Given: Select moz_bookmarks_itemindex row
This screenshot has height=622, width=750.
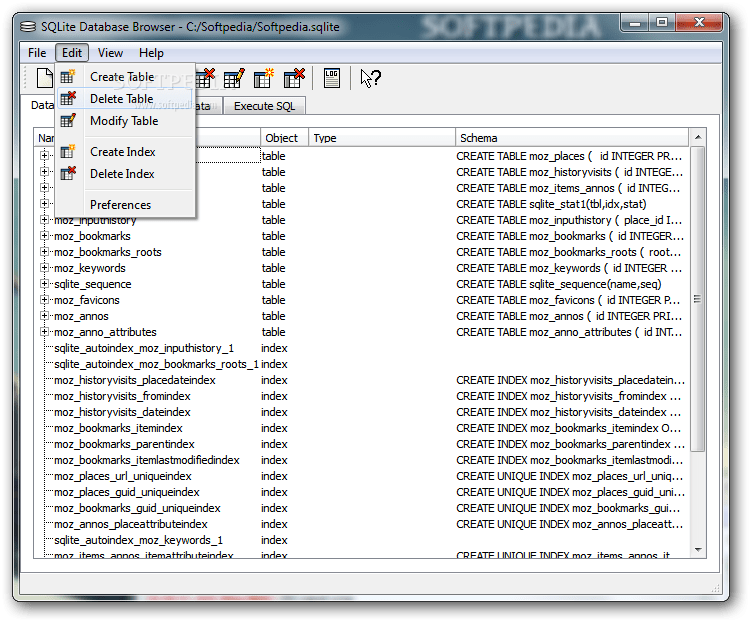Looking at the screenshot, I should point(361,428).
